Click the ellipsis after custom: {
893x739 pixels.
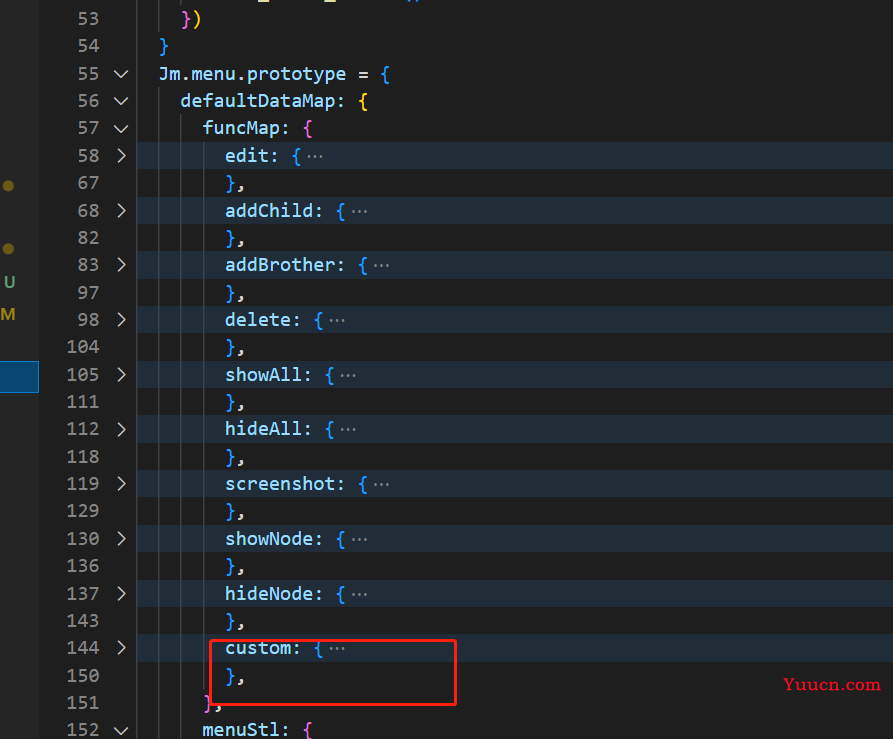[337, 648]
